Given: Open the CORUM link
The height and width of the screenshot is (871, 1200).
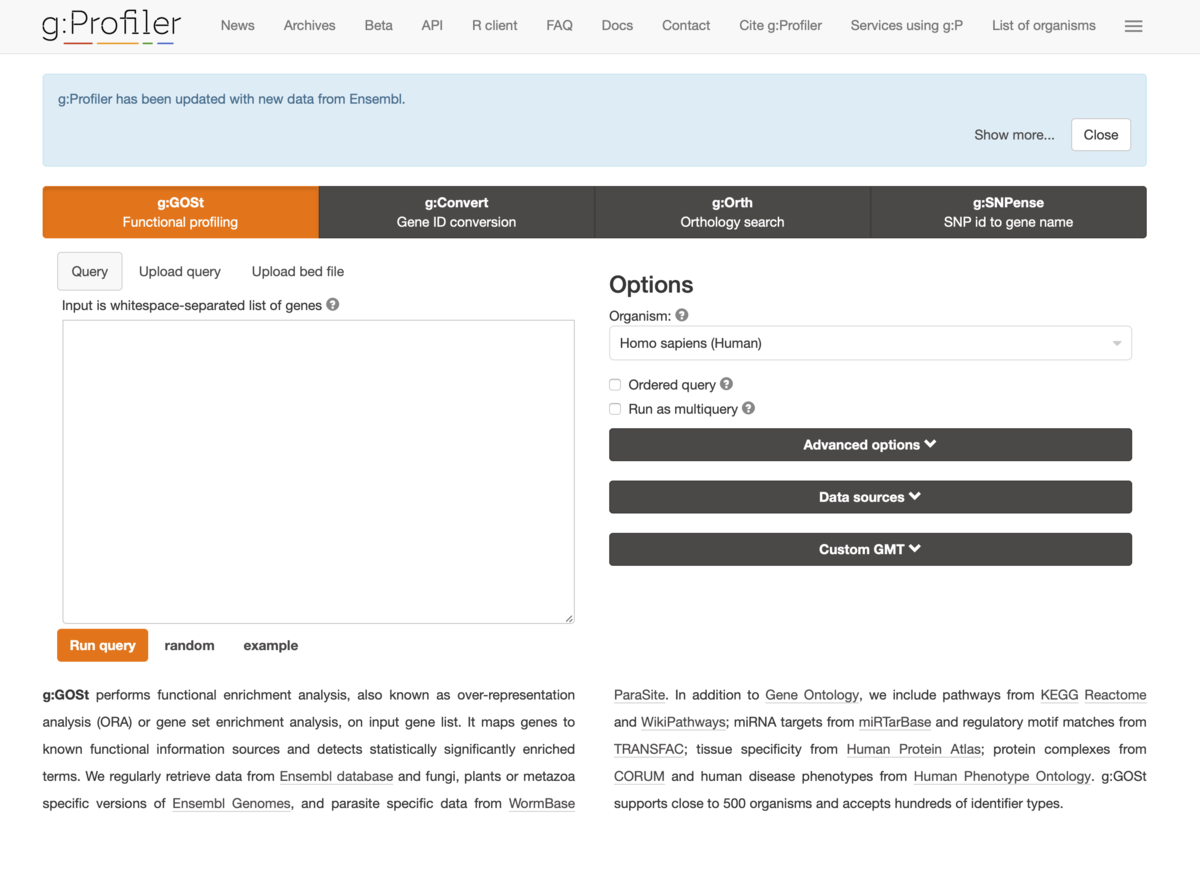Looking at the screenshot, I should tap(639, 776).
